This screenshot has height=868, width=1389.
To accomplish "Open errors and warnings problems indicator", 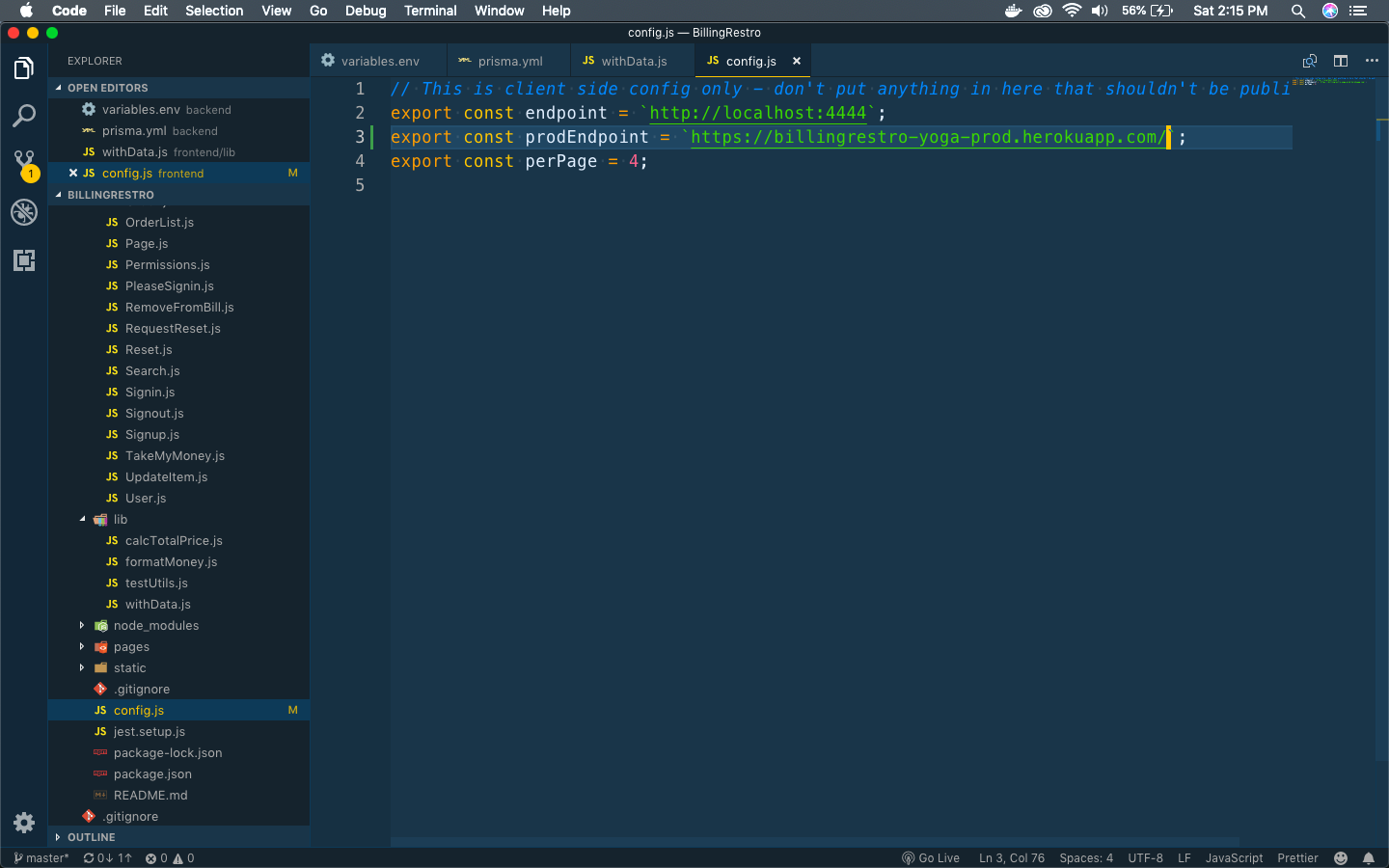I will [170, 858].
